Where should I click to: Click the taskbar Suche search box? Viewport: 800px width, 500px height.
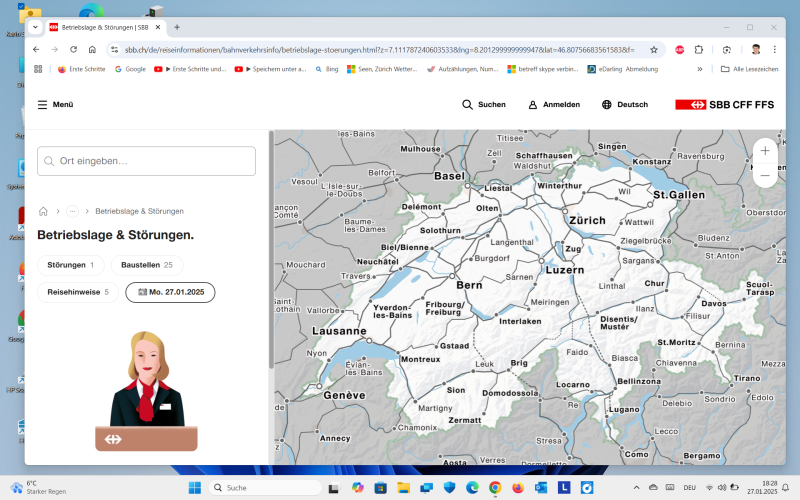tap(265, 488)
